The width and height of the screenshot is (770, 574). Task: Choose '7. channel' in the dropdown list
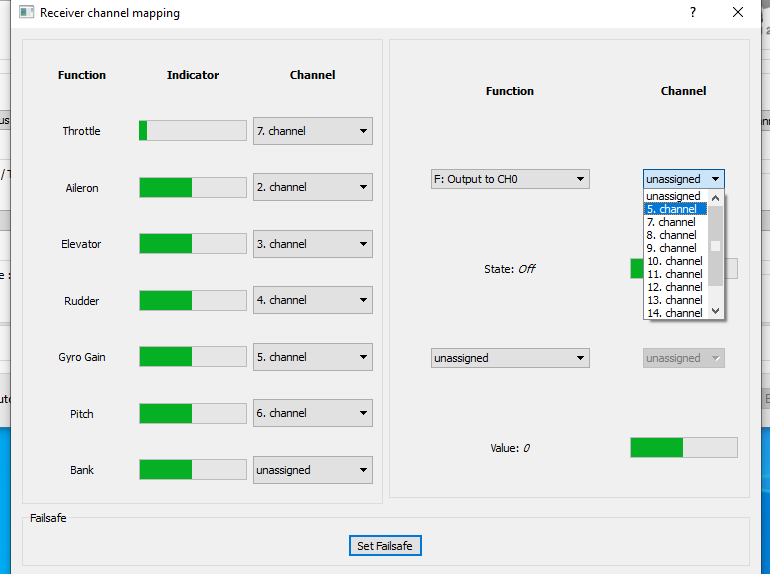click(x=676, y=222)
